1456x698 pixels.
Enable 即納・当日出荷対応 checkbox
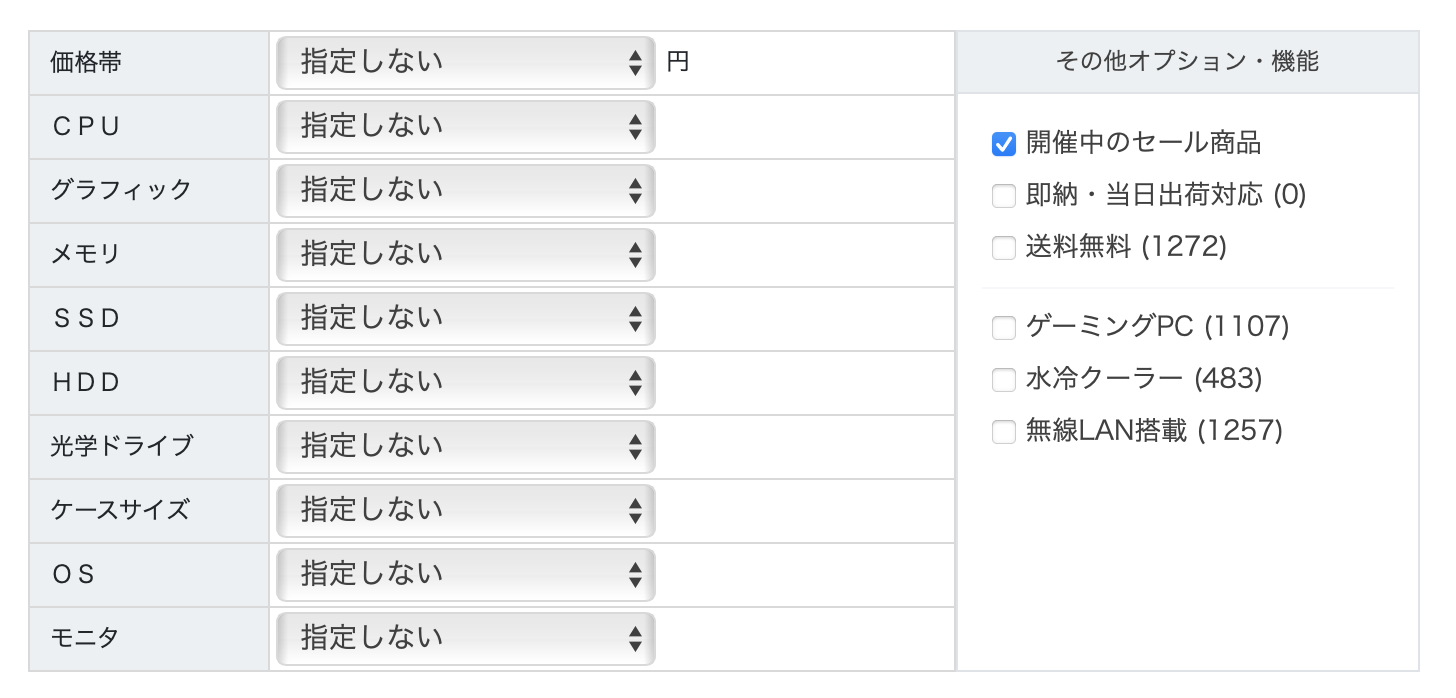point(1003,196)
